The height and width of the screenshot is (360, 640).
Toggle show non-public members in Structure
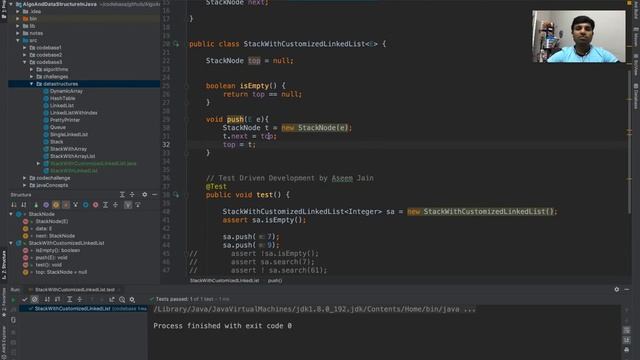(x=66, y=205)
